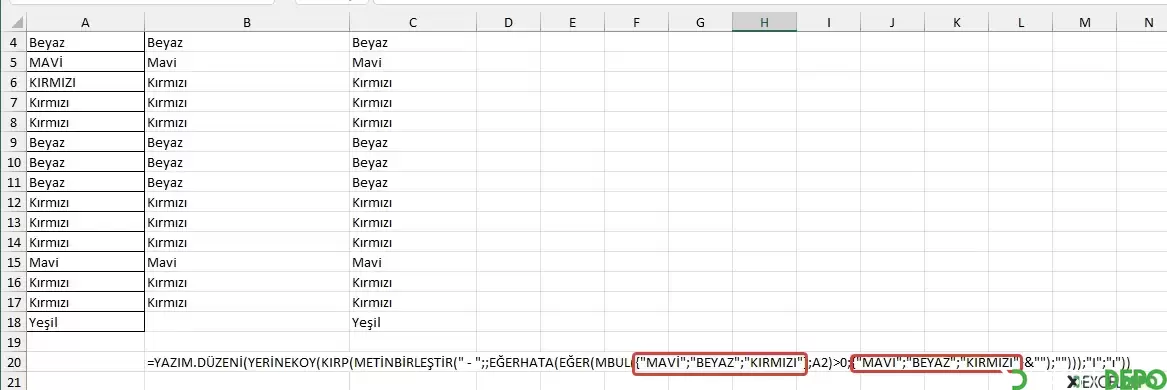This screenshot has width=1167, height=390.
Task: Click cell C5 containing Mavi
Action: (x=412, y=63)
